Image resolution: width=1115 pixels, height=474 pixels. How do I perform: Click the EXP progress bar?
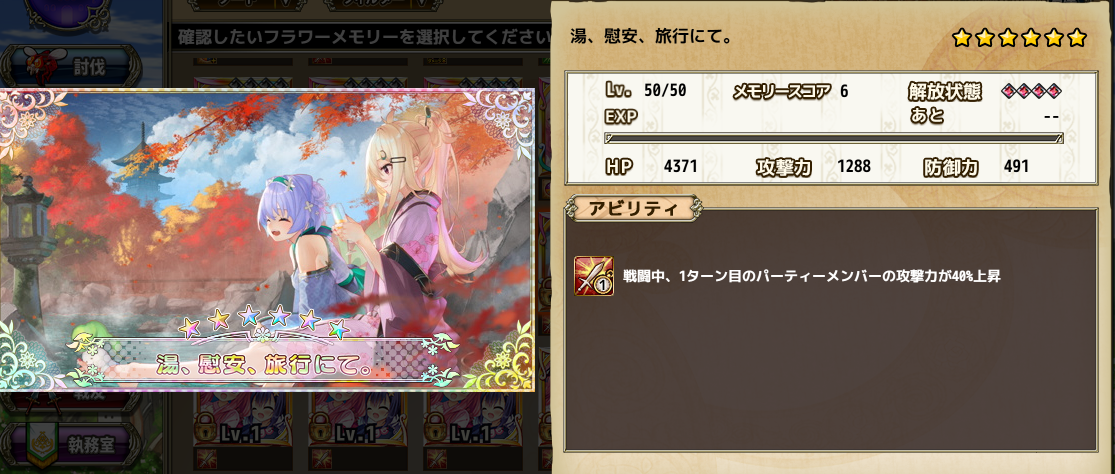[x=833, y=139]
